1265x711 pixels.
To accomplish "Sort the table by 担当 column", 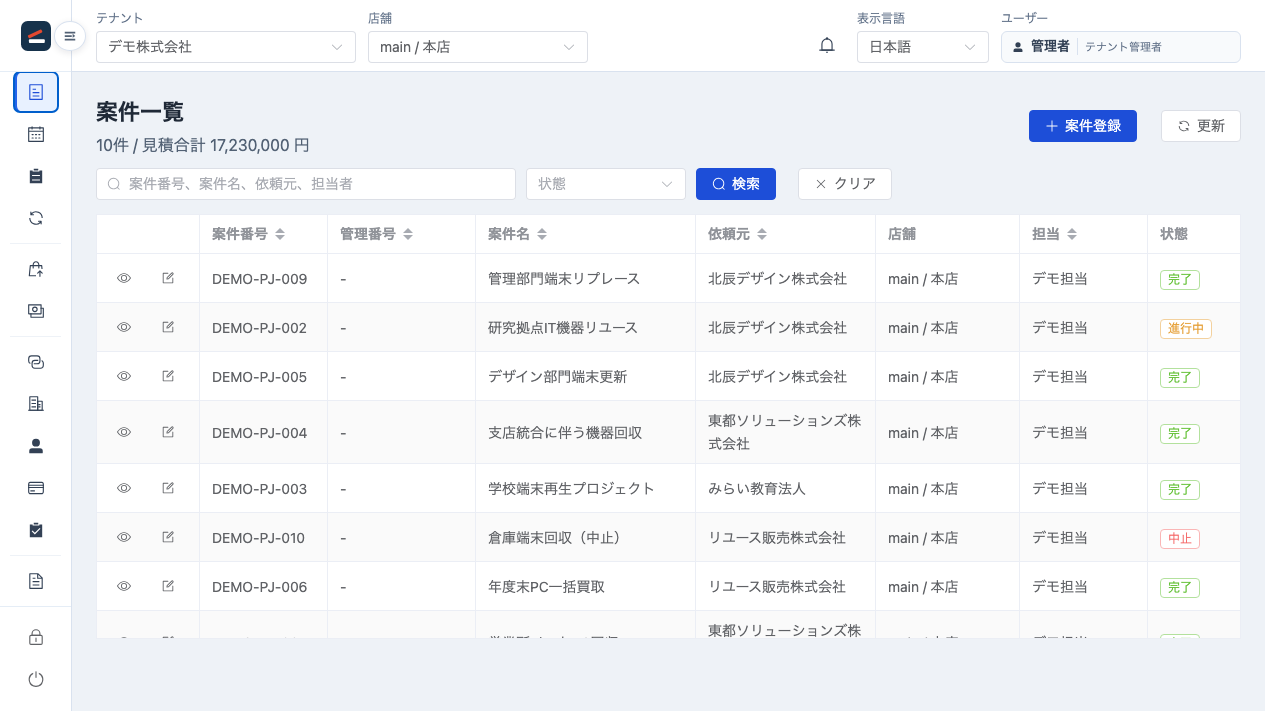I will click(1072, 234).
